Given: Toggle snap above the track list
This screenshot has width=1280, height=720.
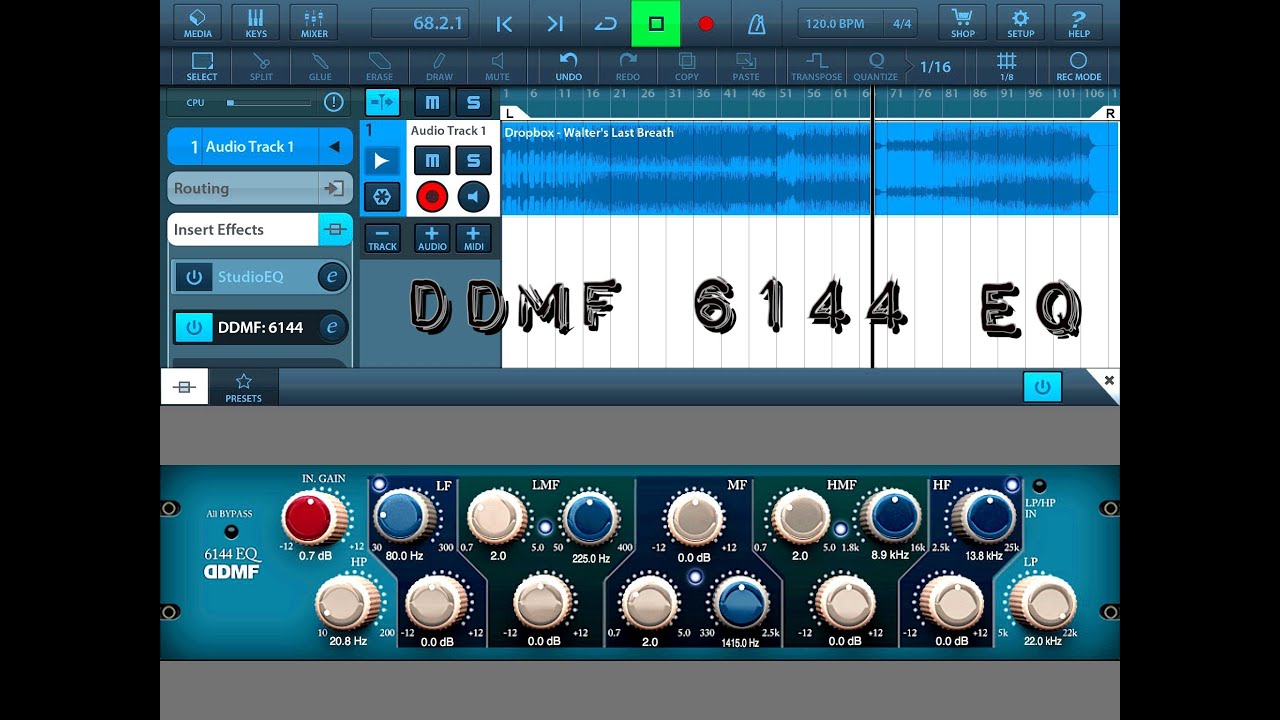Looking at the screenshot, I should coord(382,102).
